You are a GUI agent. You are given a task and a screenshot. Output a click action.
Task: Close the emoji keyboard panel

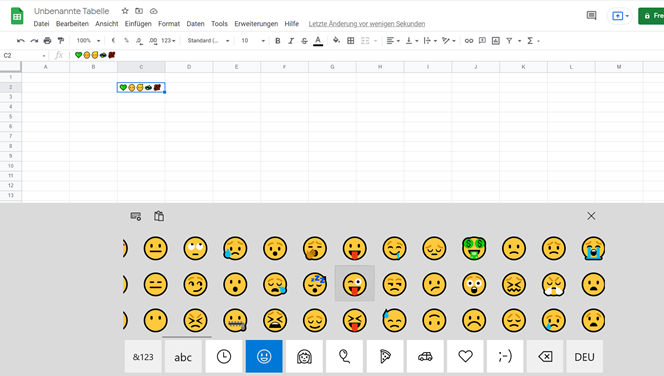591,216
